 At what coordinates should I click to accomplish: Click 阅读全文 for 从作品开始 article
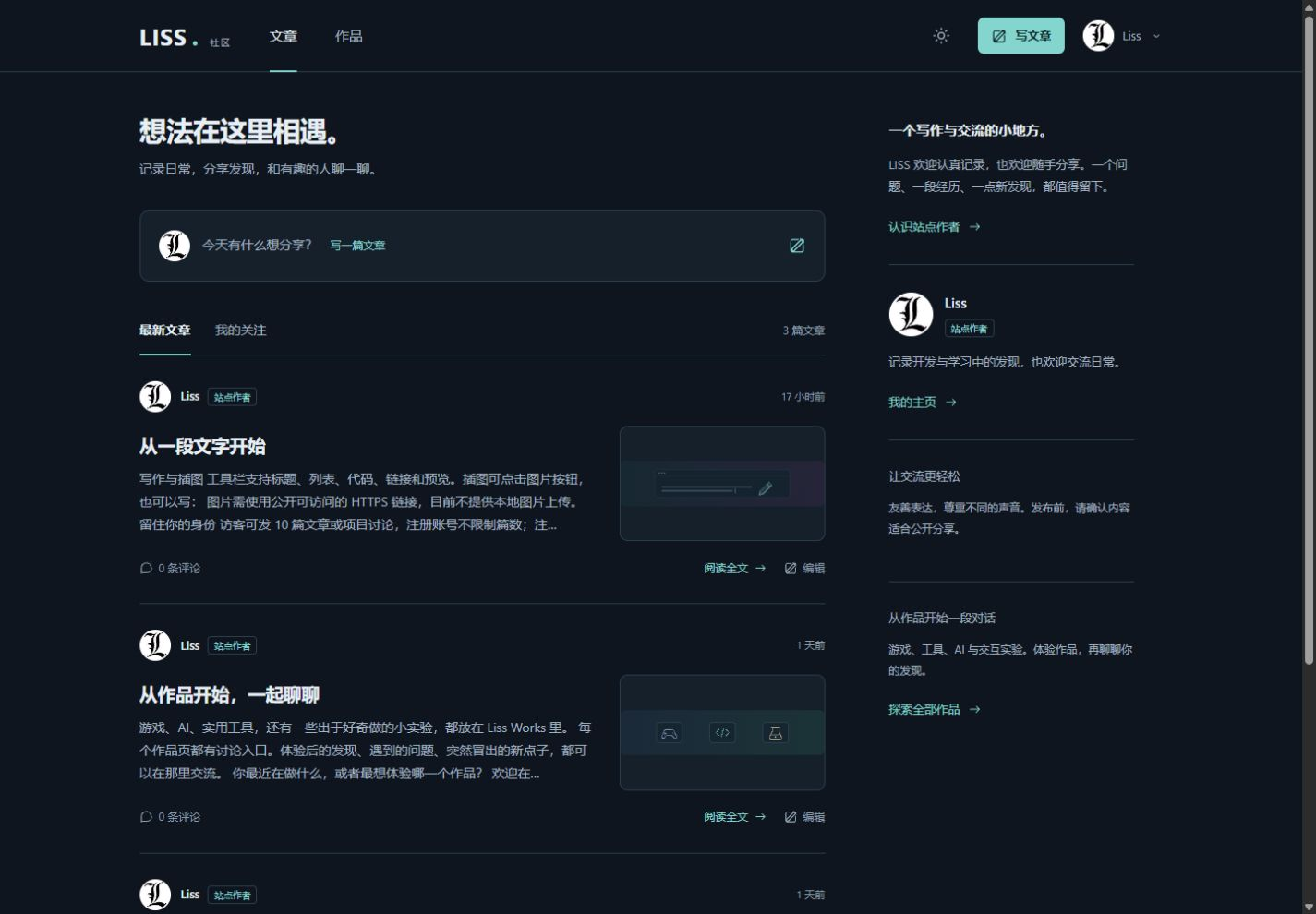734,817
